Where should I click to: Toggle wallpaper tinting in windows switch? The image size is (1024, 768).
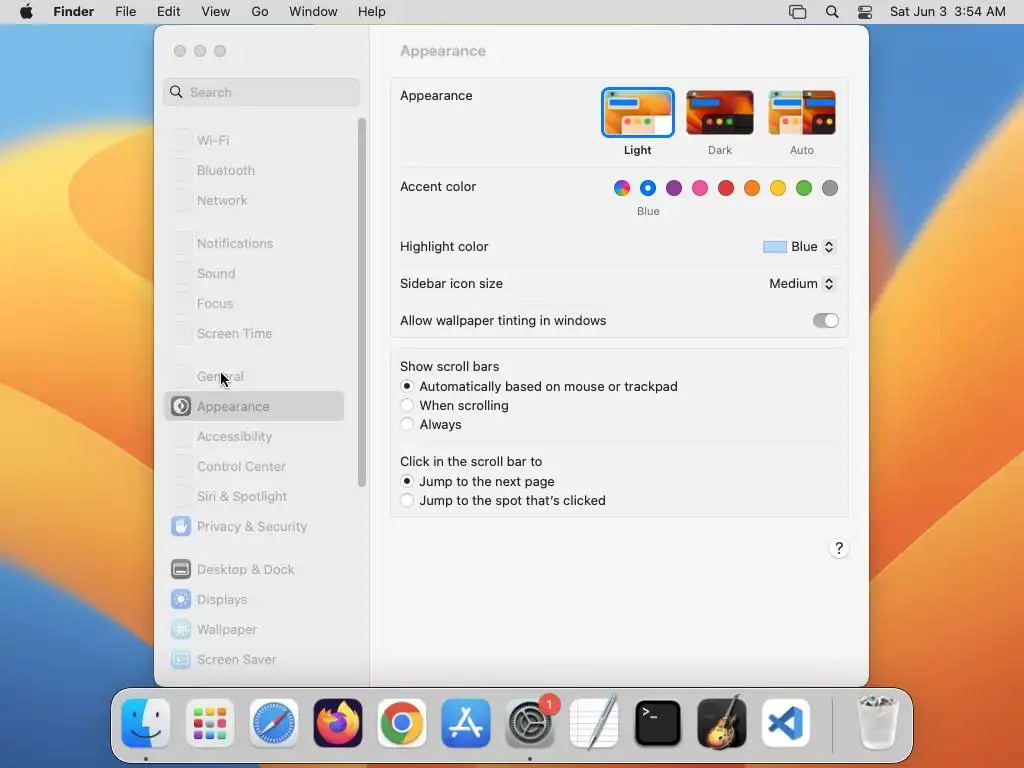click(825, 321)
